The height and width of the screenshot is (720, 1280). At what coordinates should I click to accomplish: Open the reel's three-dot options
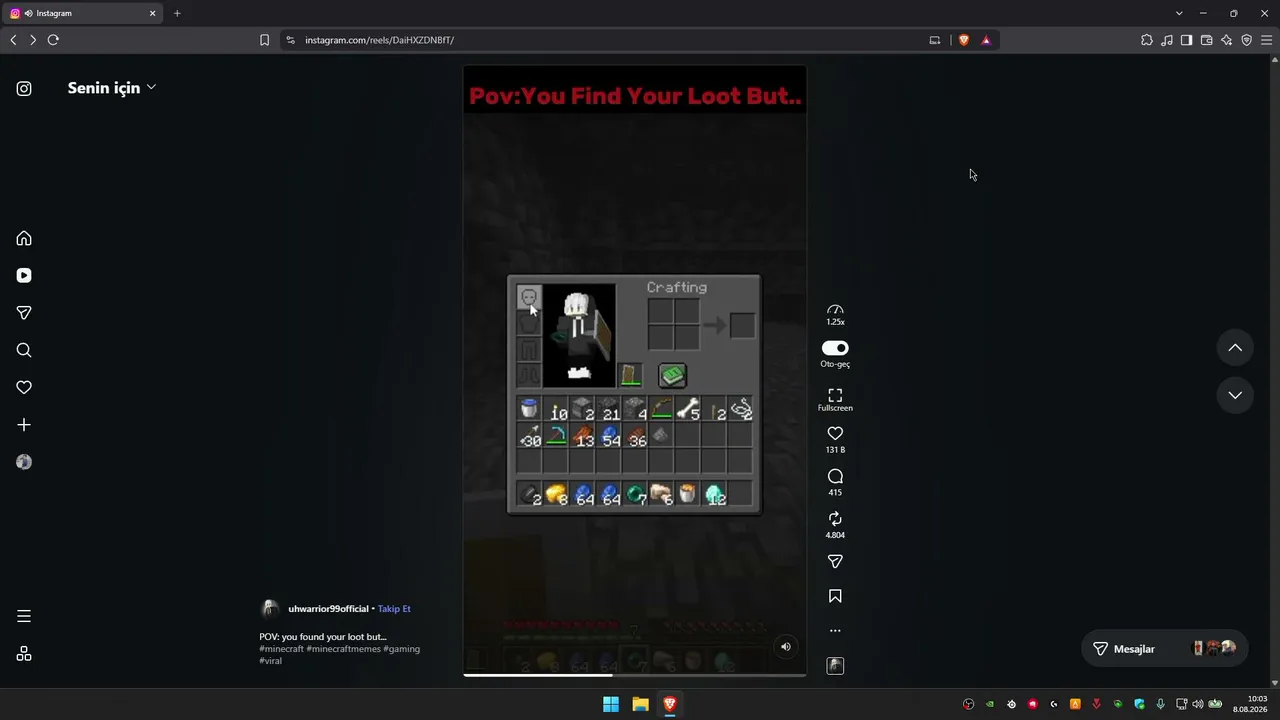(835, 631)
